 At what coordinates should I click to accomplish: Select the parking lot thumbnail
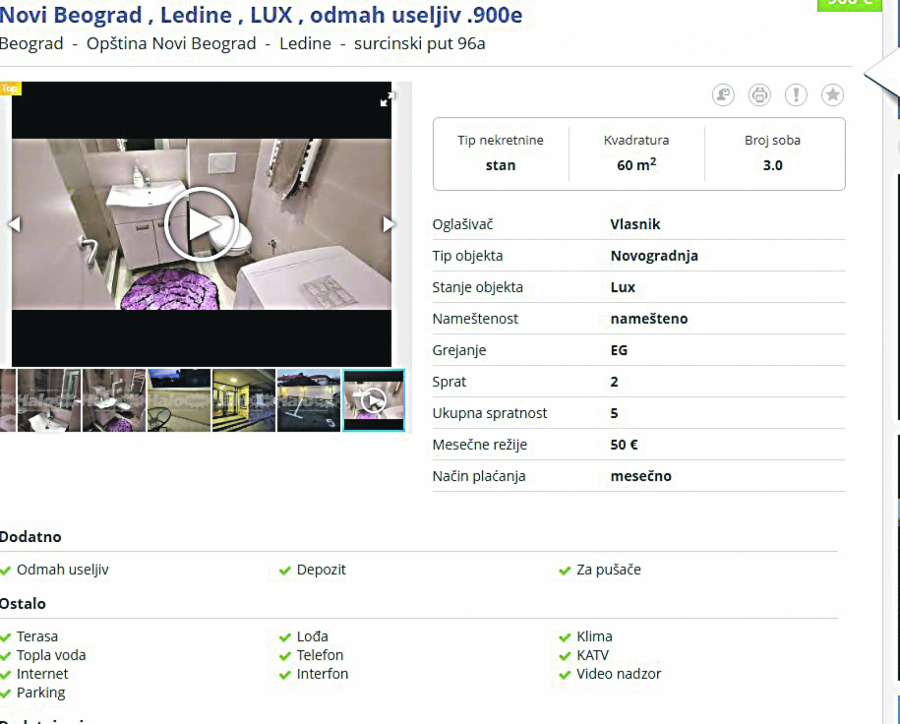(308, 400)
